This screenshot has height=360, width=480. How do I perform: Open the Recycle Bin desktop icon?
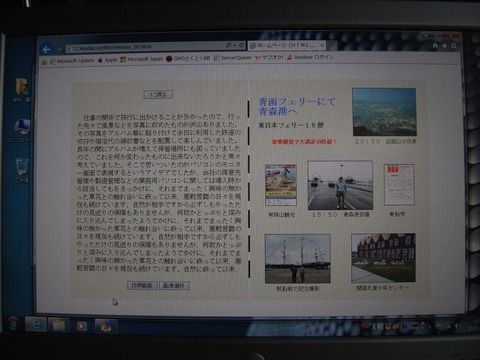coord(22,170)
